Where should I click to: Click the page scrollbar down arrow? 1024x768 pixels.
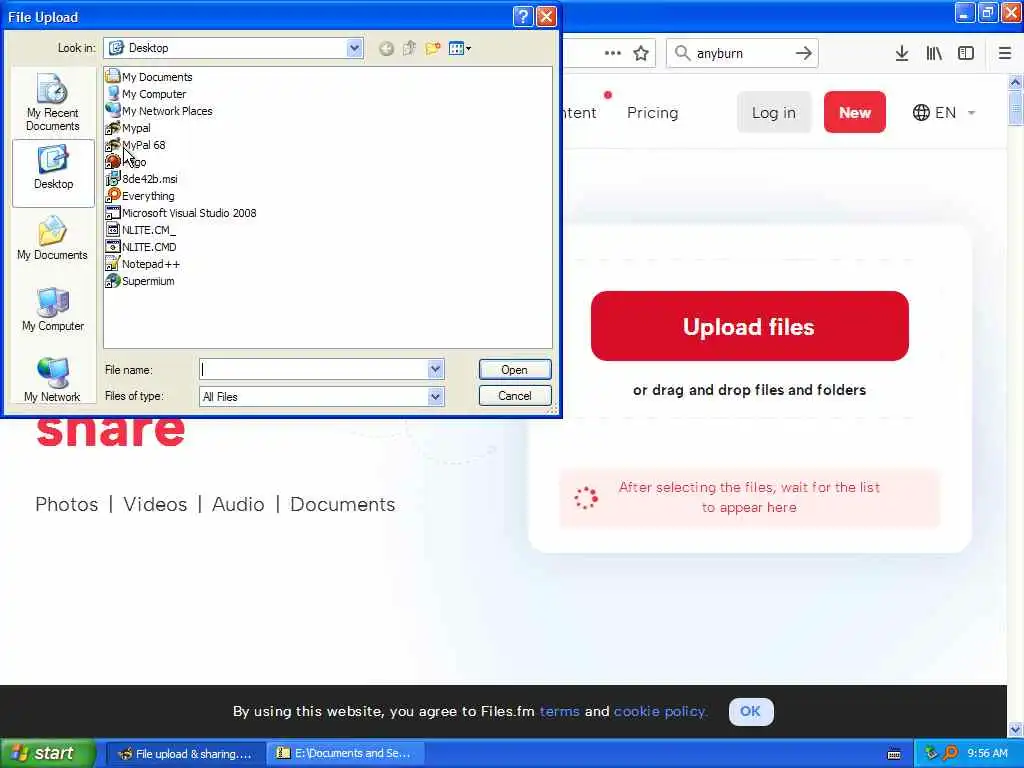click(1015, 729)
